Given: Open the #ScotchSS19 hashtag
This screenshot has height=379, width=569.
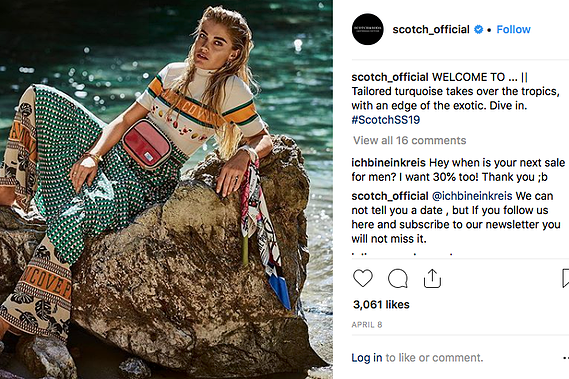Looking at the screenshot, I should point(385,120).
